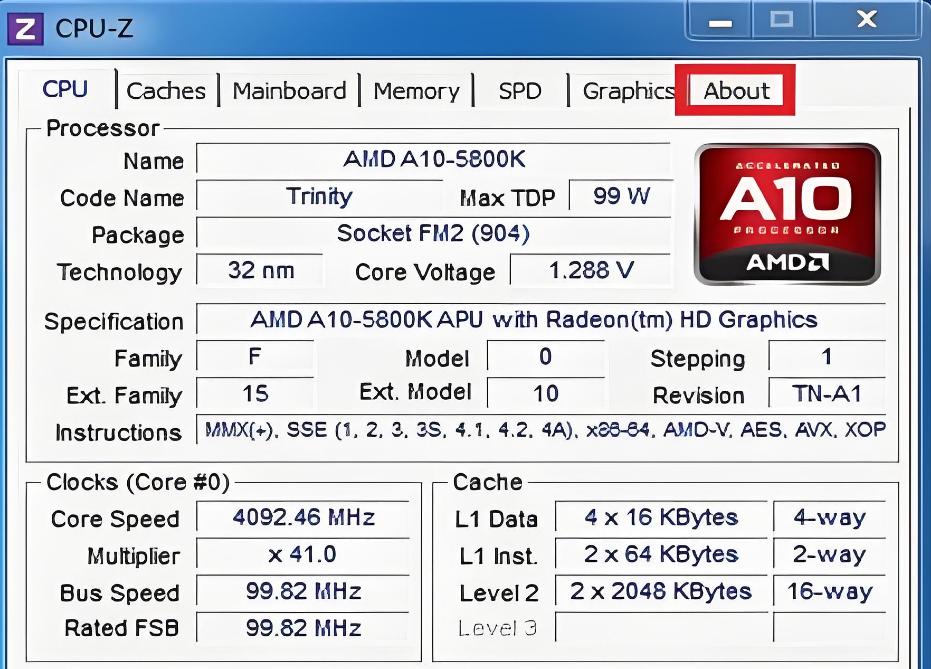Click the Bus Speed label
Viewport: 931px width, 669px height.
pos(119,593)
